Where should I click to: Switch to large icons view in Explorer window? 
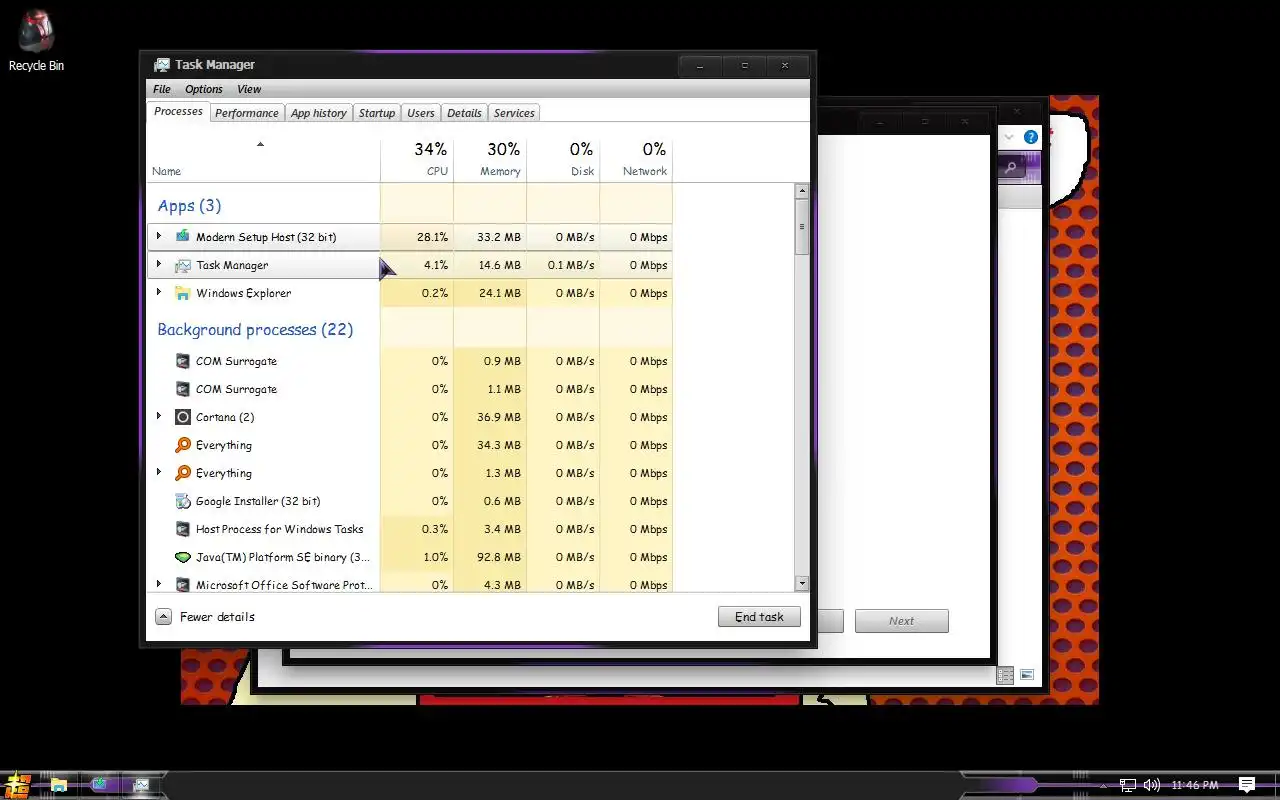point(1027,676)
